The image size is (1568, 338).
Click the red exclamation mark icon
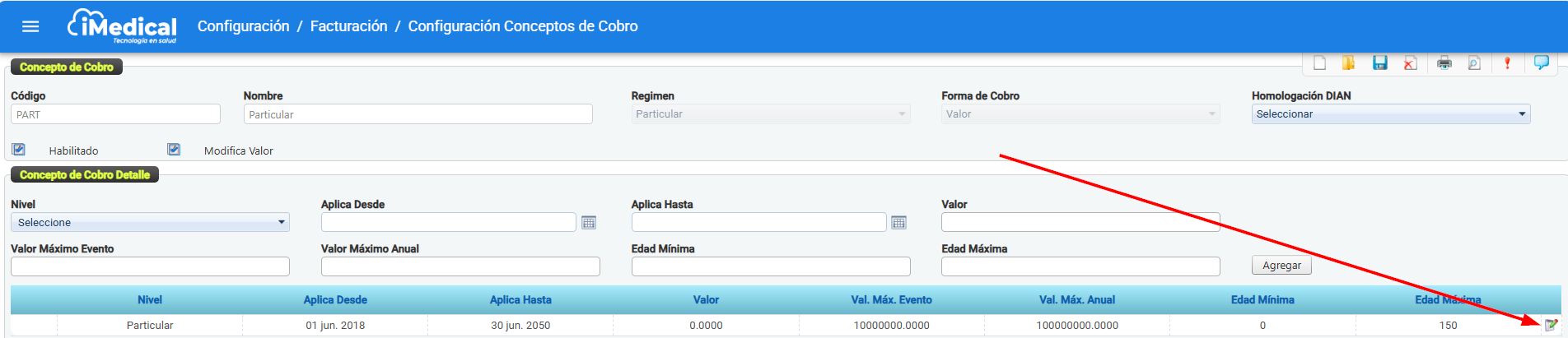point(1507,63)
